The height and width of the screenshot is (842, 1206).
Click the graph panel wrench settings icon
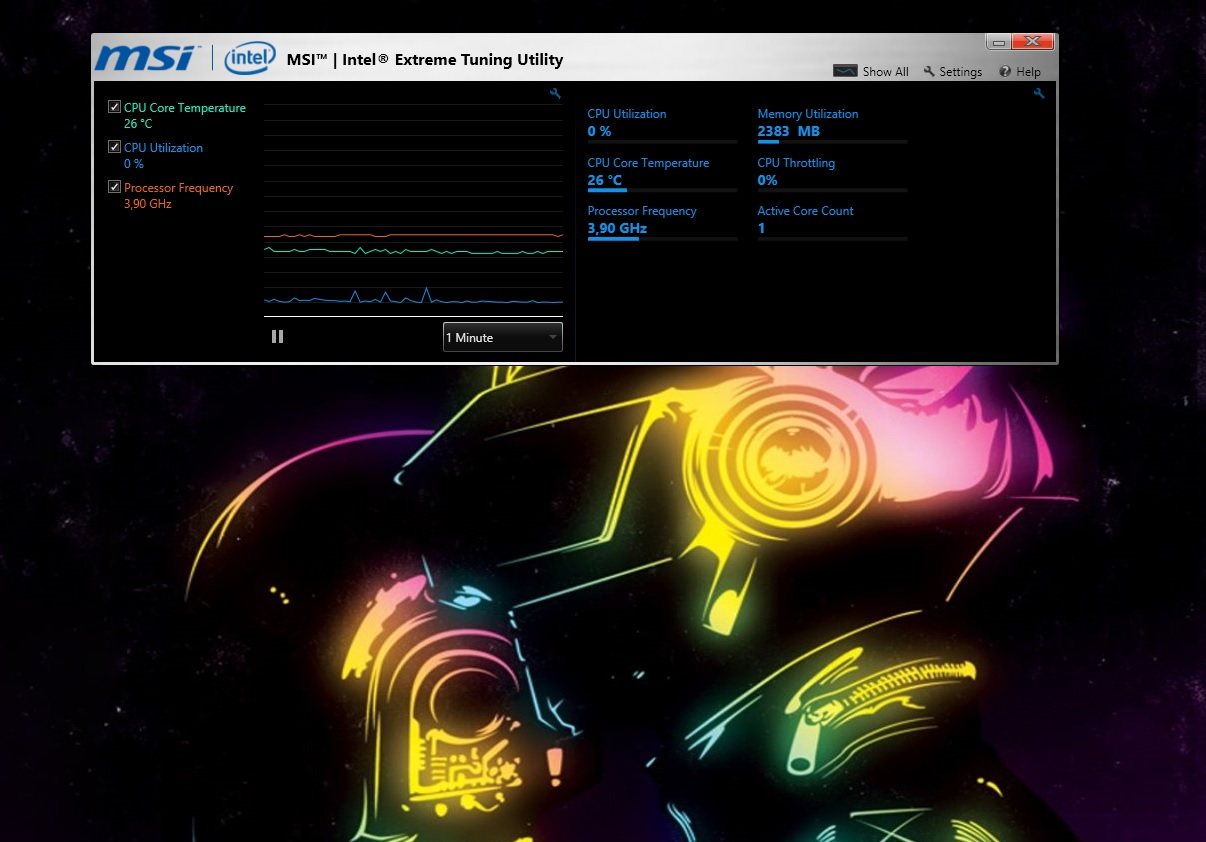pos(555,94)
